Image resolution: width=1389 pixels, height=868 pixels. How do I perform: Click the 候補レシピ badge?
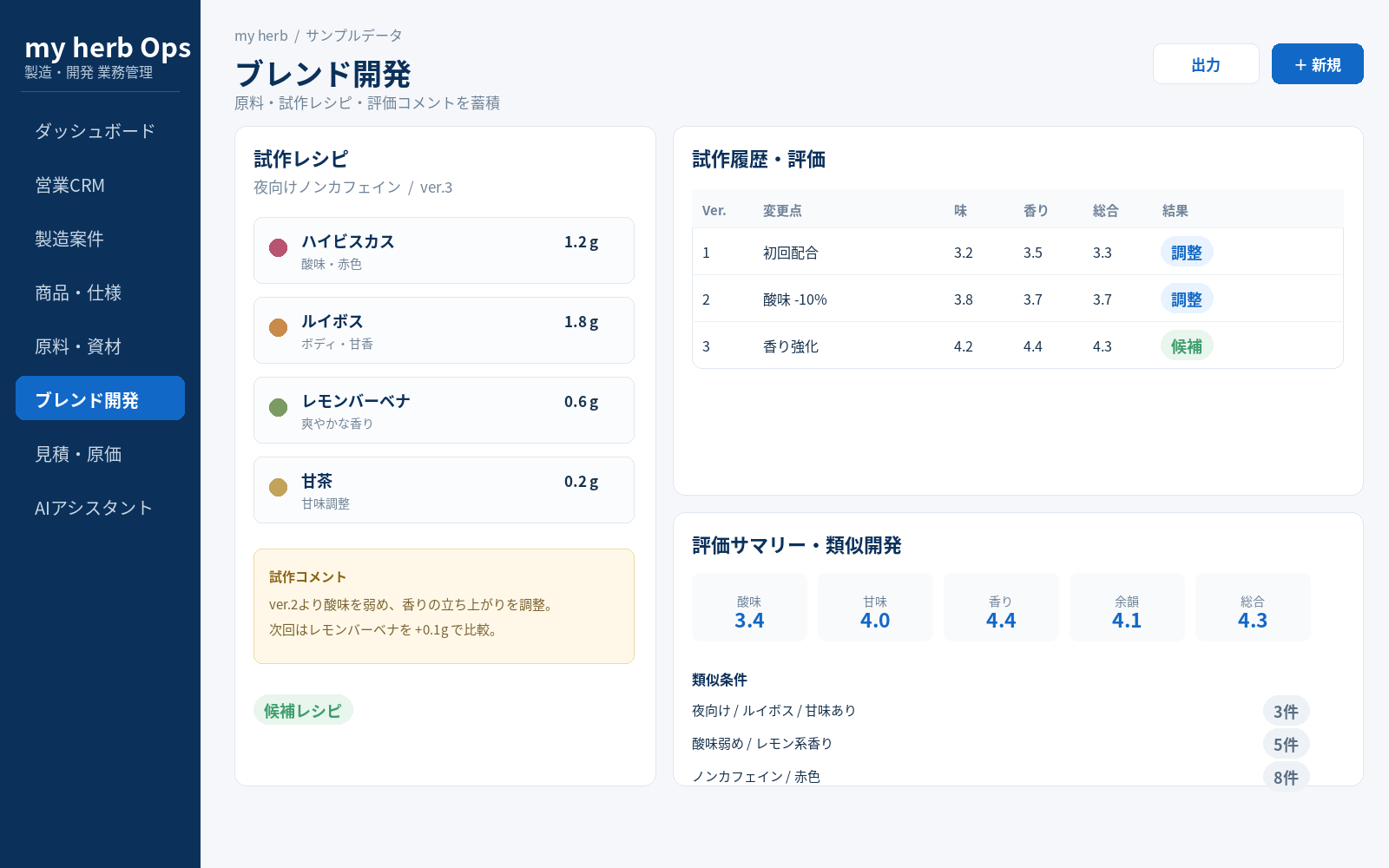coord(303,710)
